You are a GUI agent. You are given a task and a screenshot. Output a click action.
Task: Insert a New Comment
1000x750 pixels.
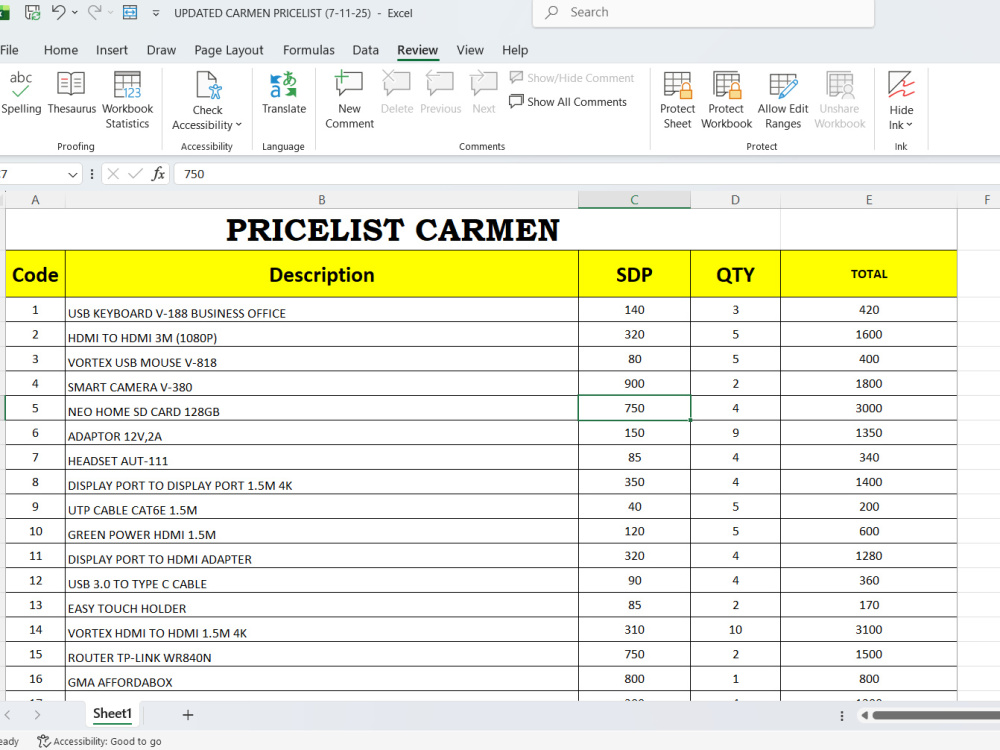[349, 100]
